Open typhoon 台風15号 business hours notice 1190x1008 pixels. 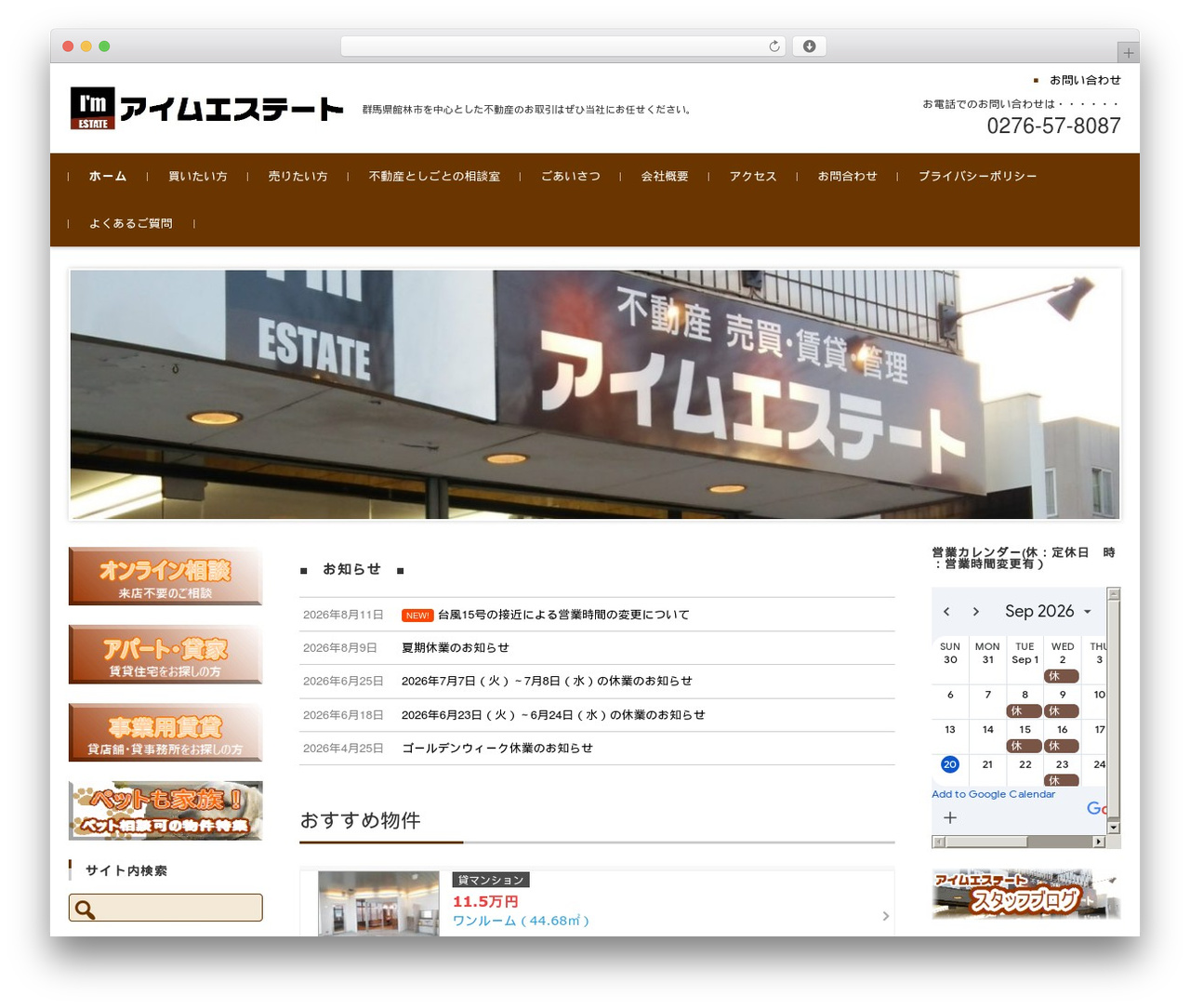tap(563, 615)
